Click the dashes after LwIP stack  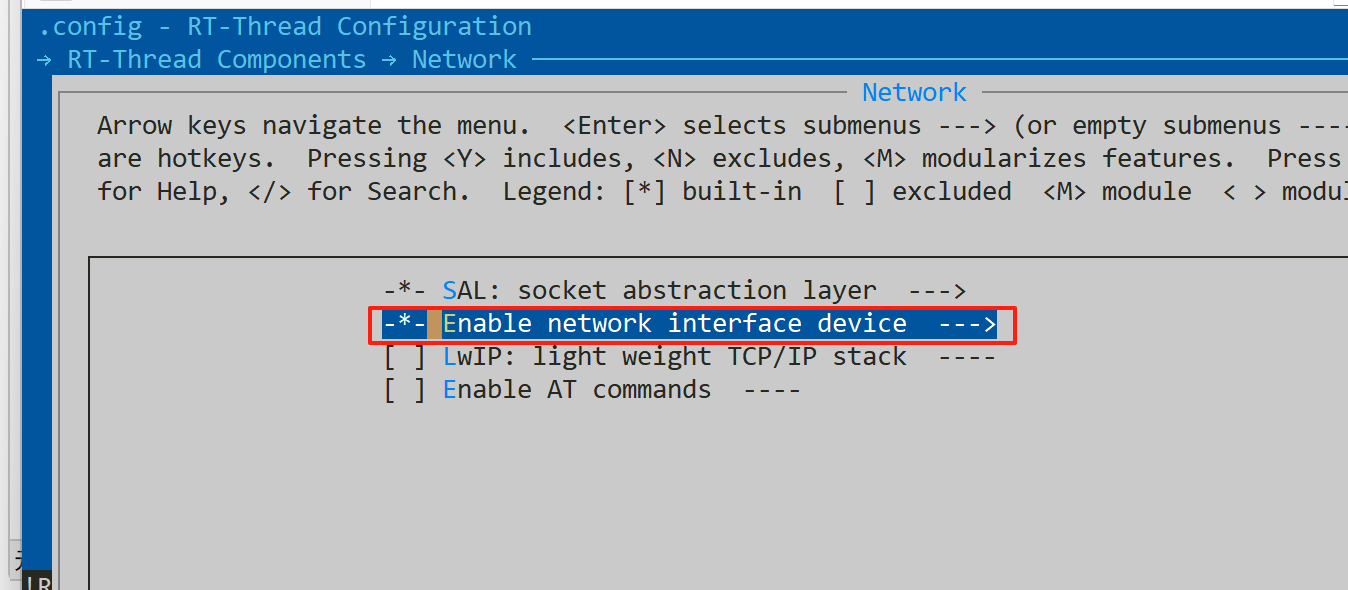pos(968,357)
